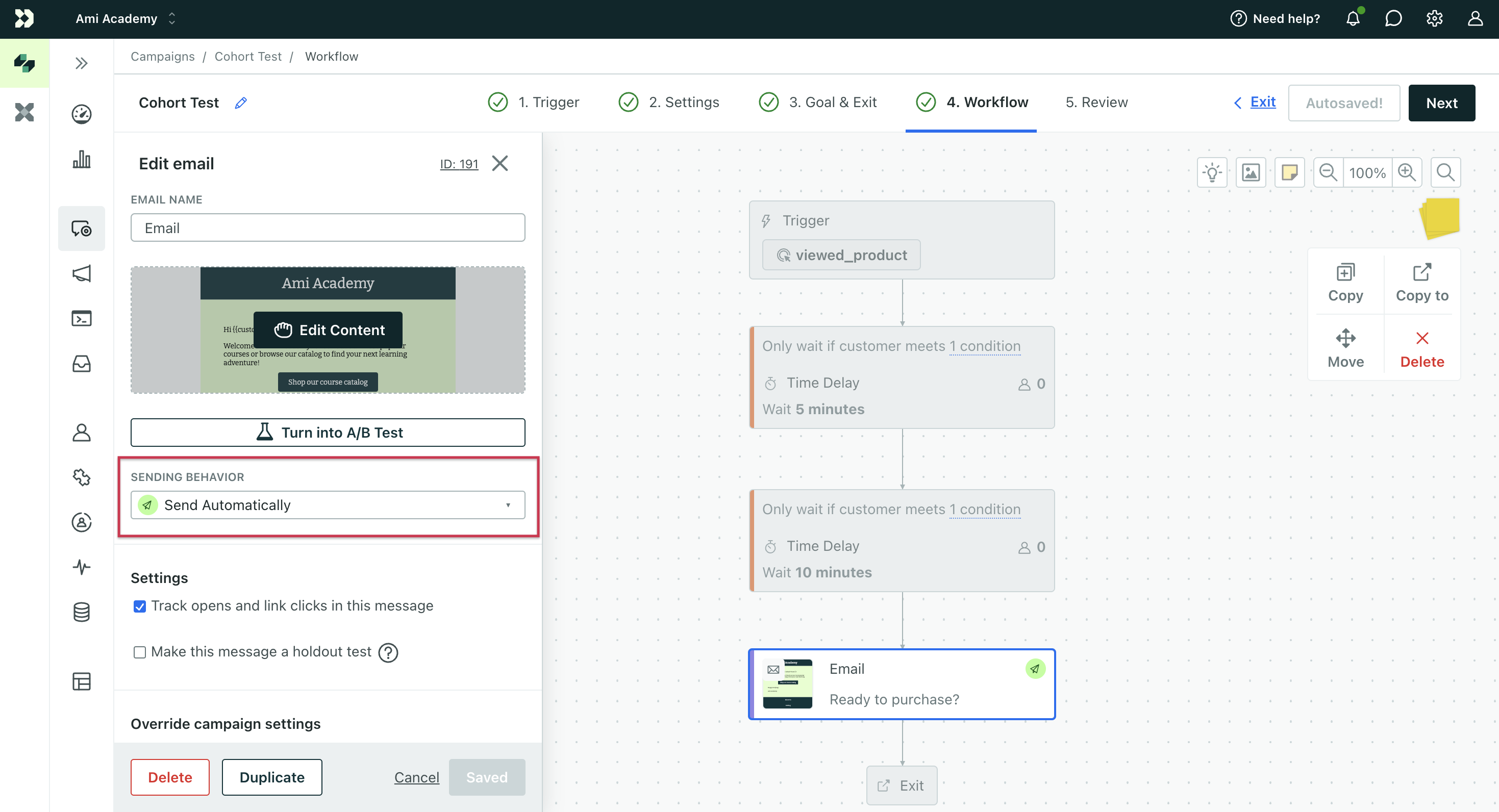Click the zoom in icon on canvas
Image resolution: width=1499 pixels, height=812 pixels.
coord(1407,172)
